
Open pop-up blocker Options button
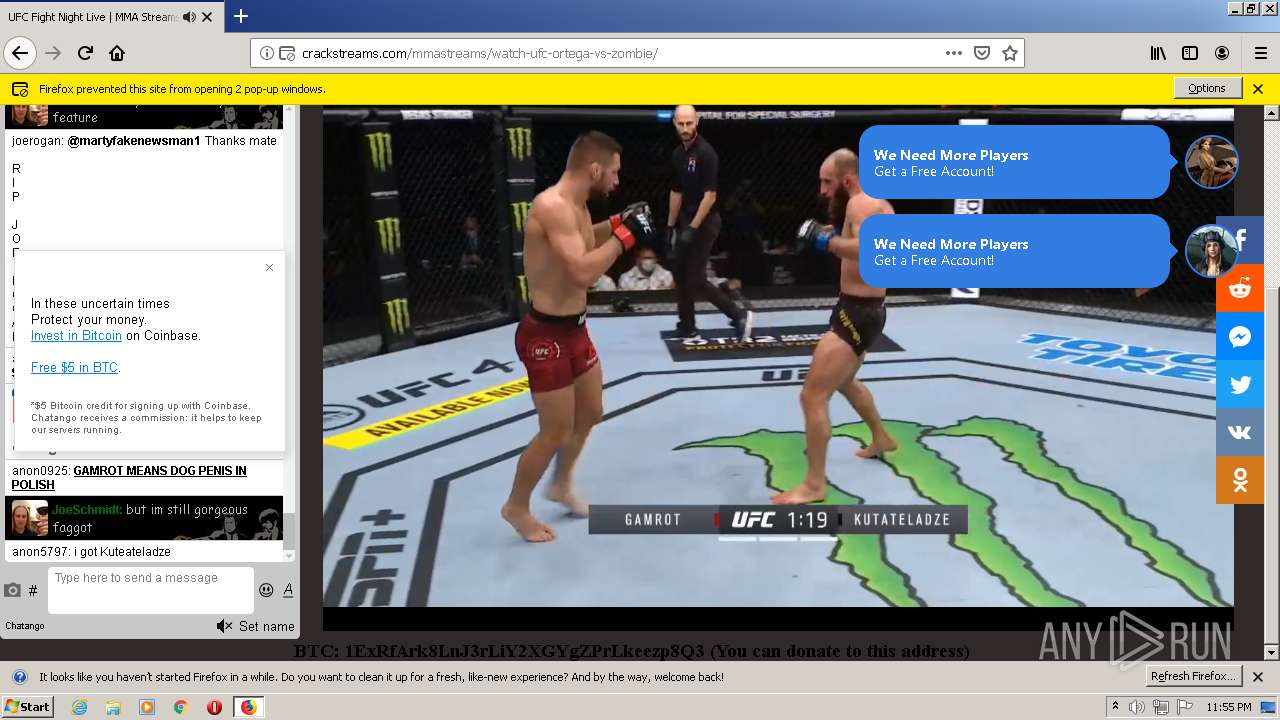(1207, 88)
